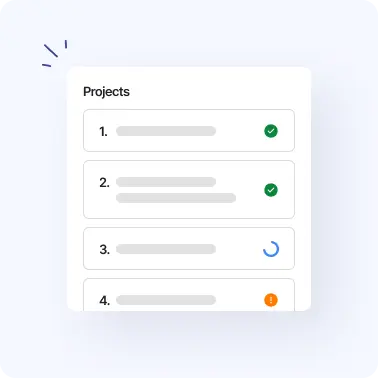Screen dimensions: 378x378
Task: Click the Projects heading
Action: pos(106,92)
